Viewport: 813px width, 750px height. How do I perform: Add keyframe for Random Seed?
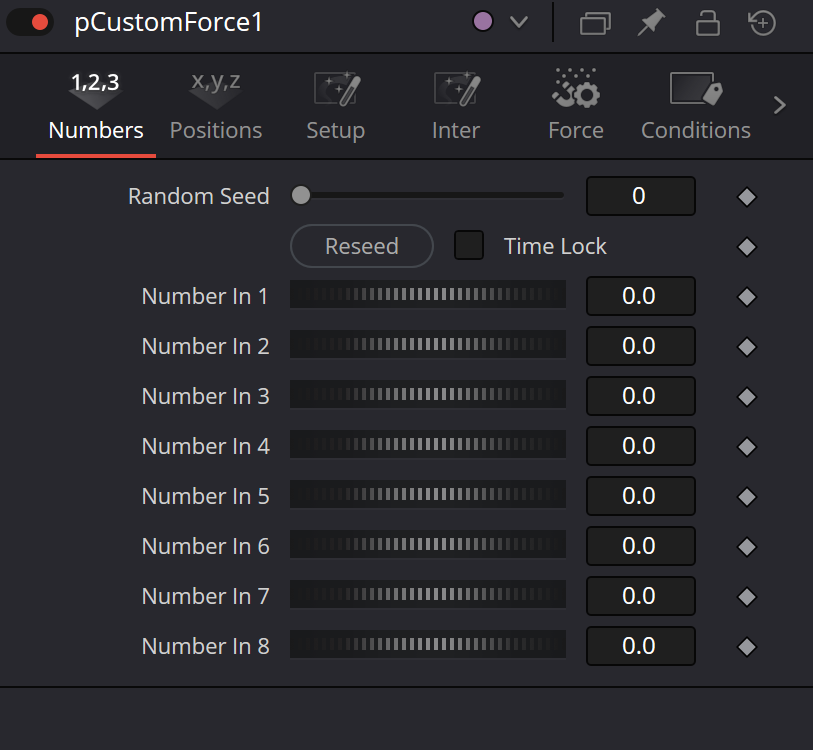pyautogui.click(x=747, y=197)
